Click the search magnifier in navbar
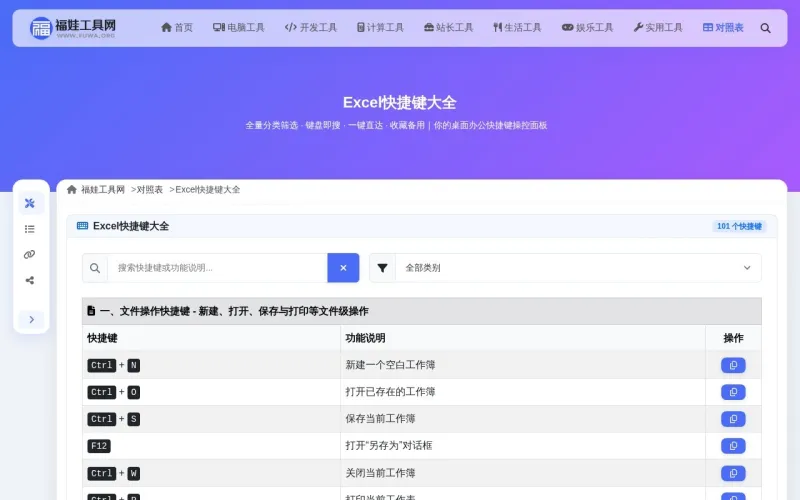 [x=765, y=28]
